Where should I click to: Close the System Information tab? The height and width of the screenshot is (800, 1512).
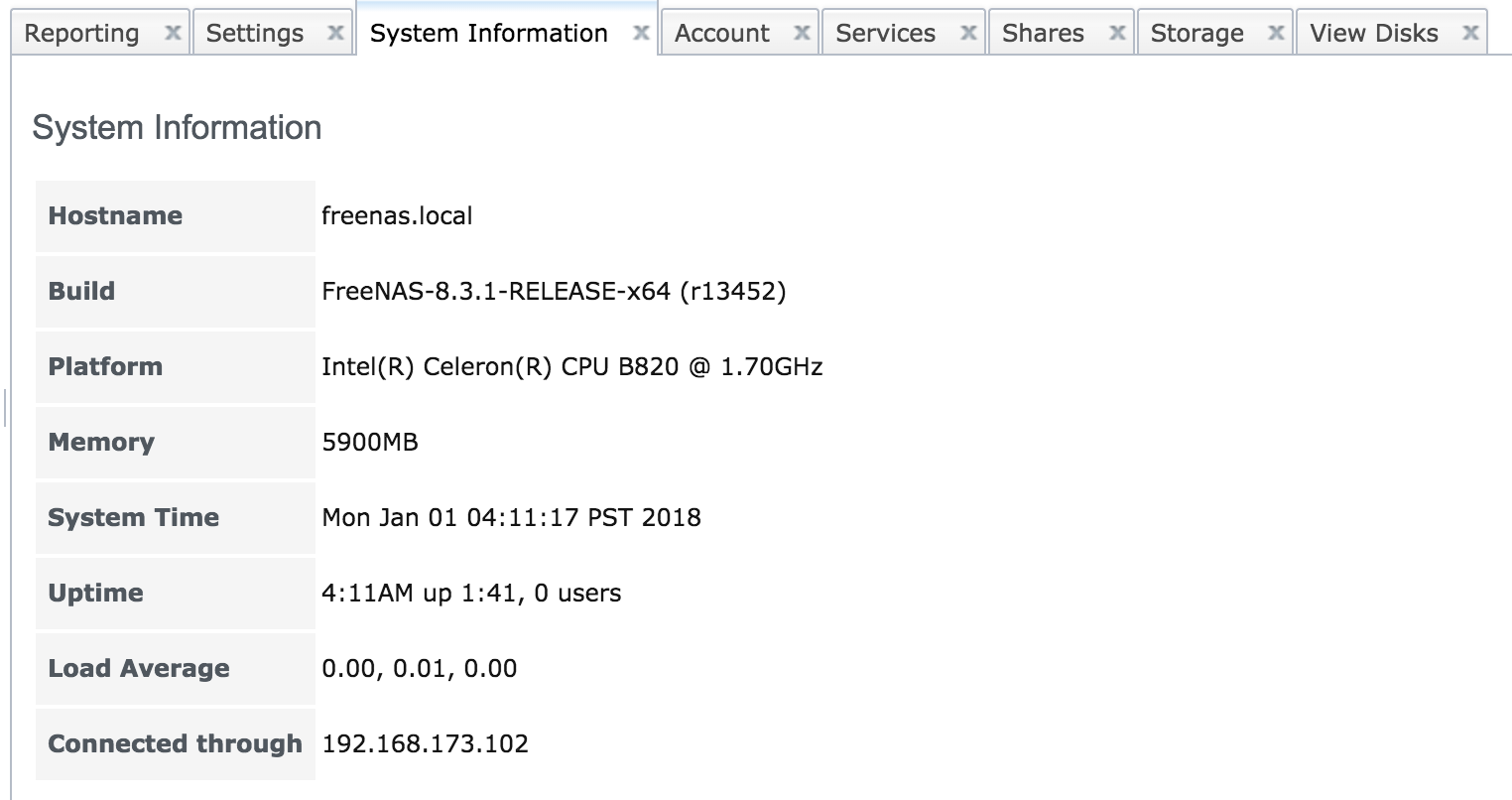click(x=642, y=33)
